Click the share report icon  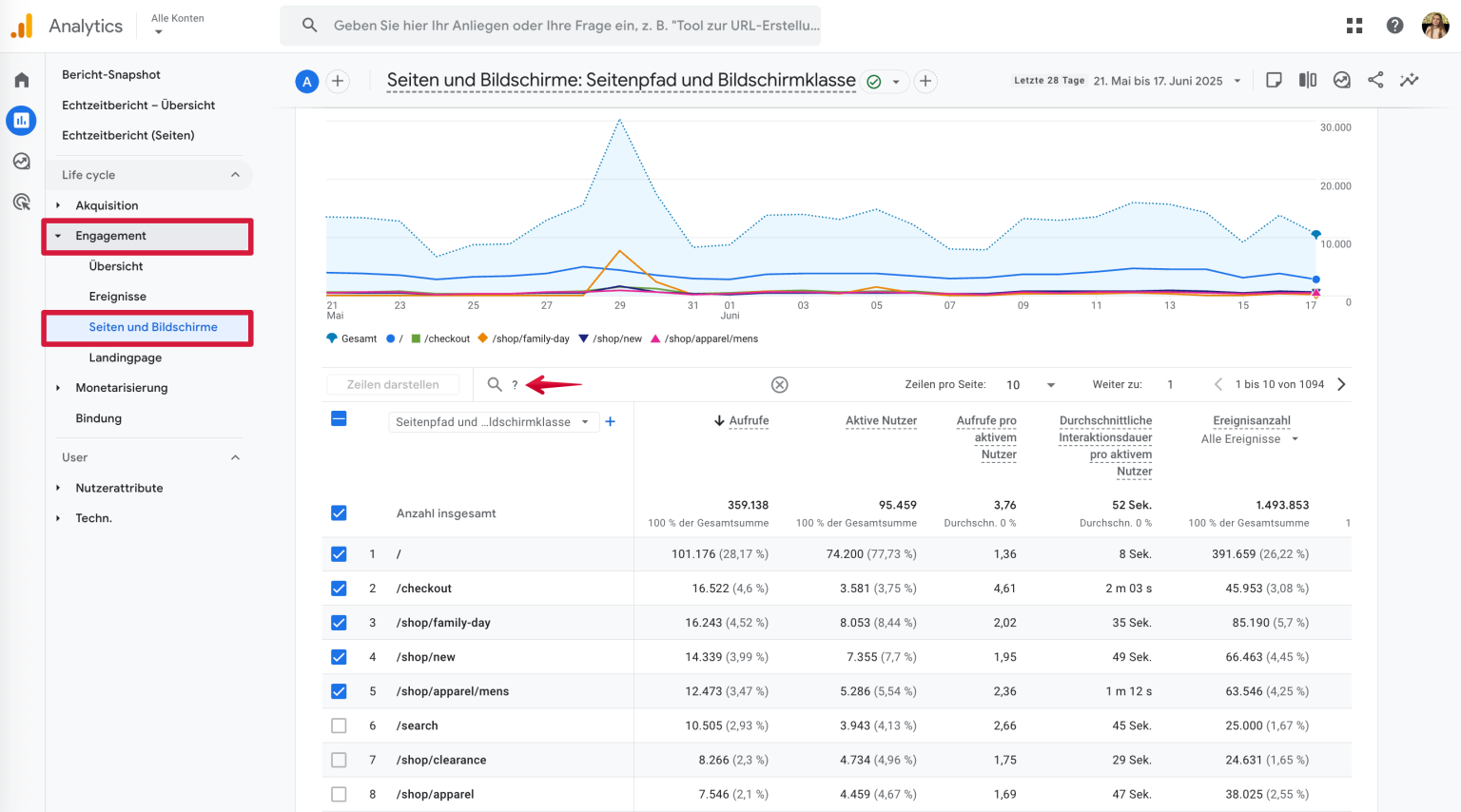[x=1375, y=81]
